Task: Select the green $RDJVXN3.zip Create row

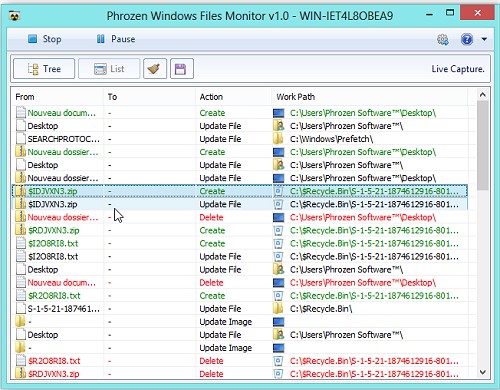Action: [x=239, y=230]
